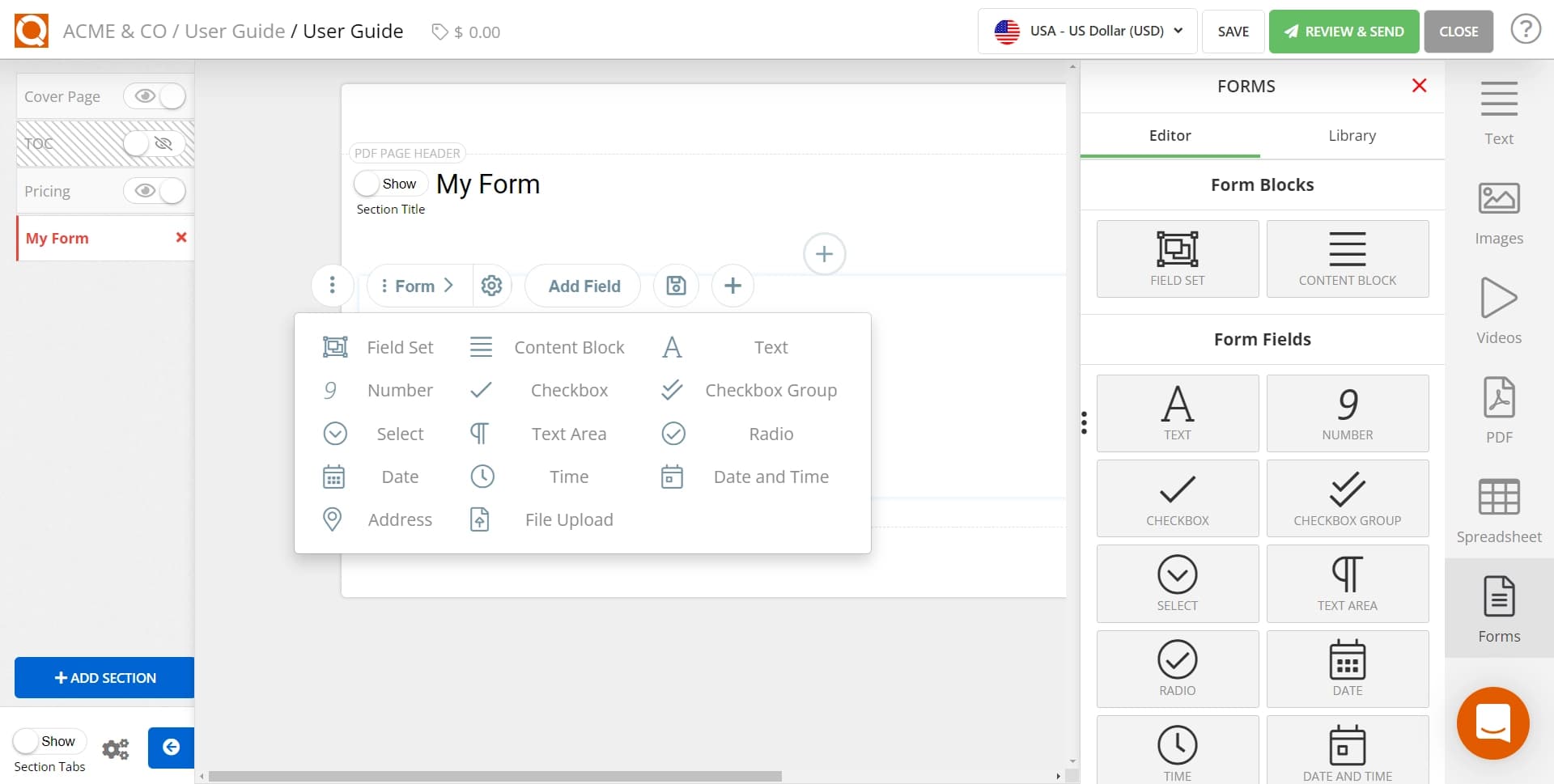Click the REVIEW & SEND button

pyautogui.click(x=1343, y=32)
